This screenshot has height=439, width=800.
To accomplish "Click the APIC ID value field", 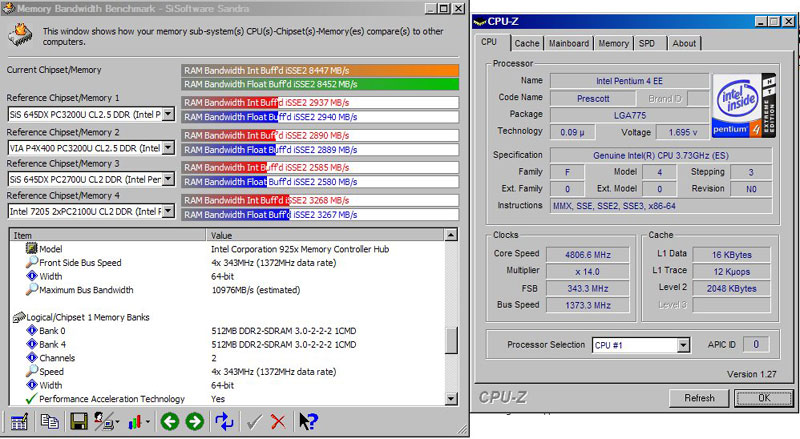I will (x=756, y=345).
